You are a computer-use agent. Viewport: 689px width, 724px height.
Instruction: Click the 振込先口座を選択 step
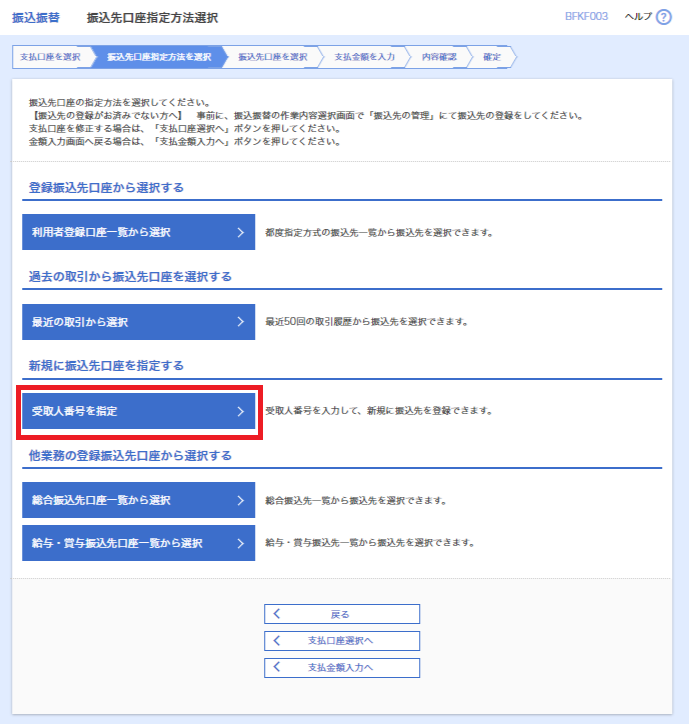pyautogui.click(x=272, y=57)
